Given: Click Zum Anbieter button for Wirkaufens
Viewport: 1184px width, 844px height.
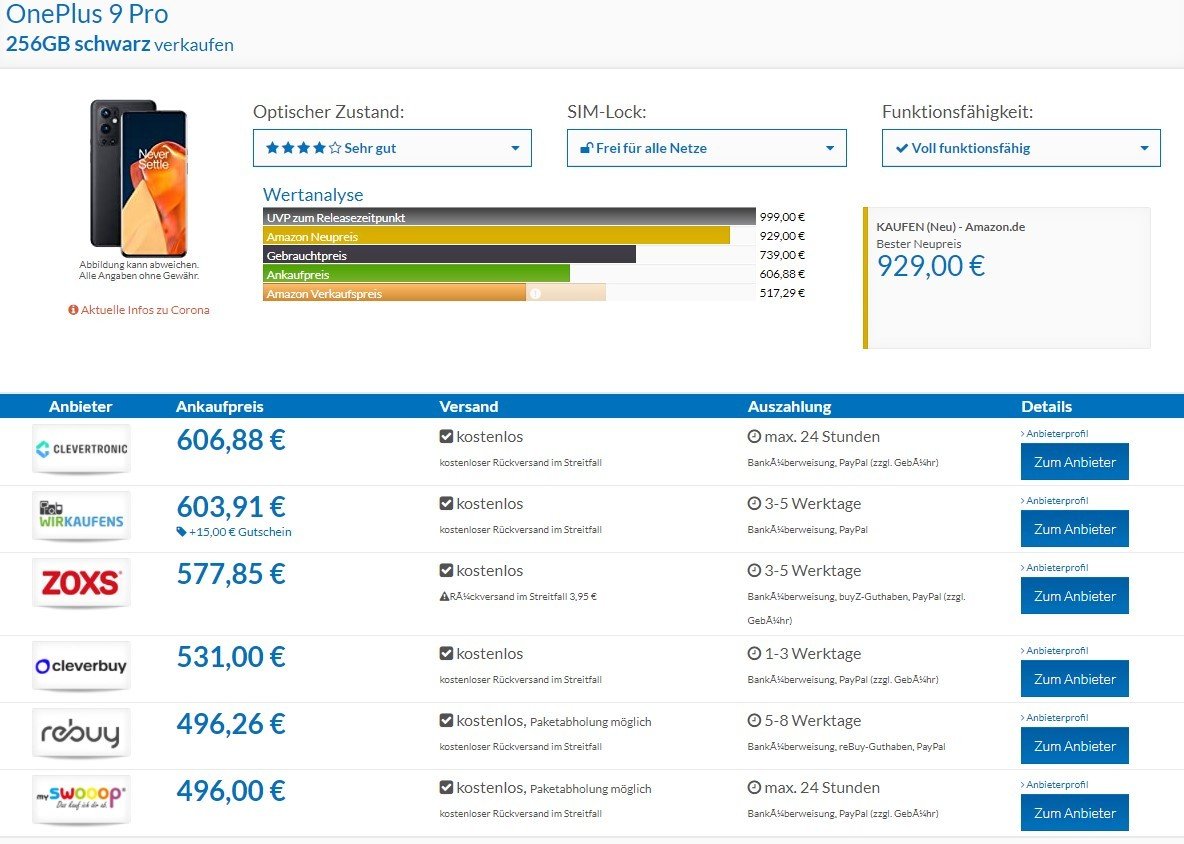Looking at the screenshot, I should click(1075, 529).
